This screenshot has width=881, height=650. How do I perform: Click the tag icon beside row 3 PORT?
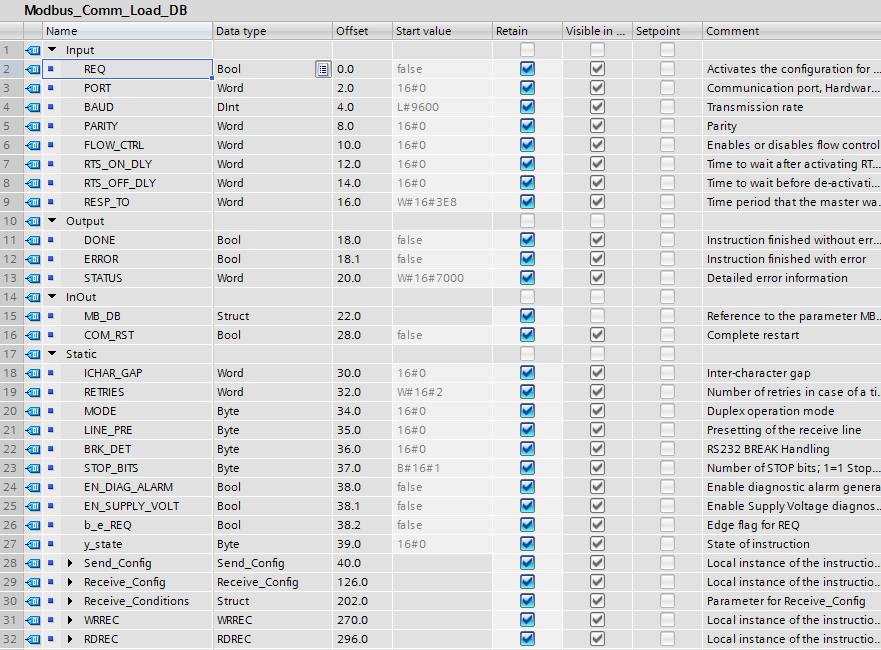(32, 88)
